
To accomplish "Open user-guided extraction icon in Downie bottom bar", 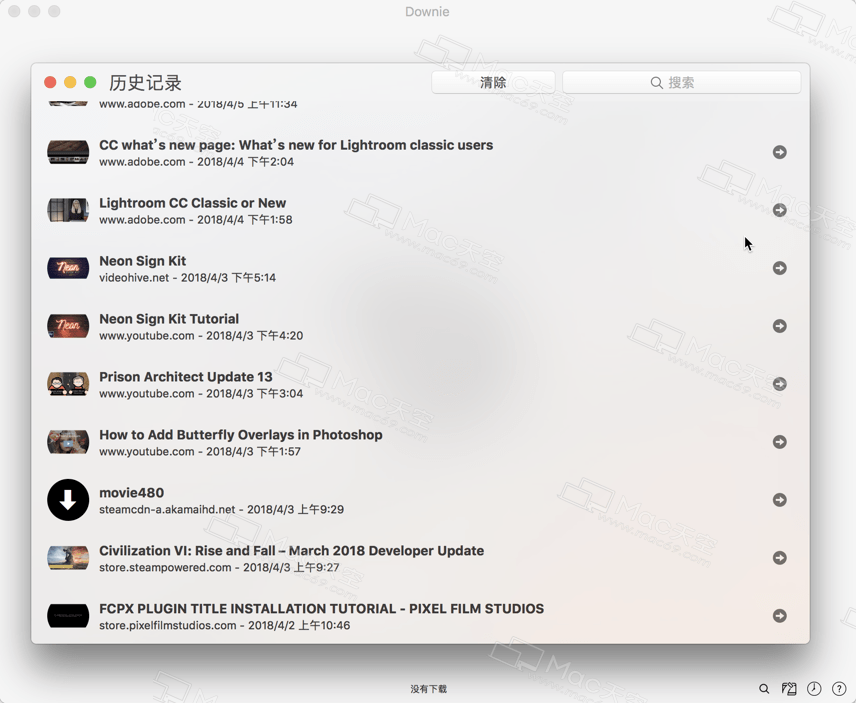I will pos(789,689).
